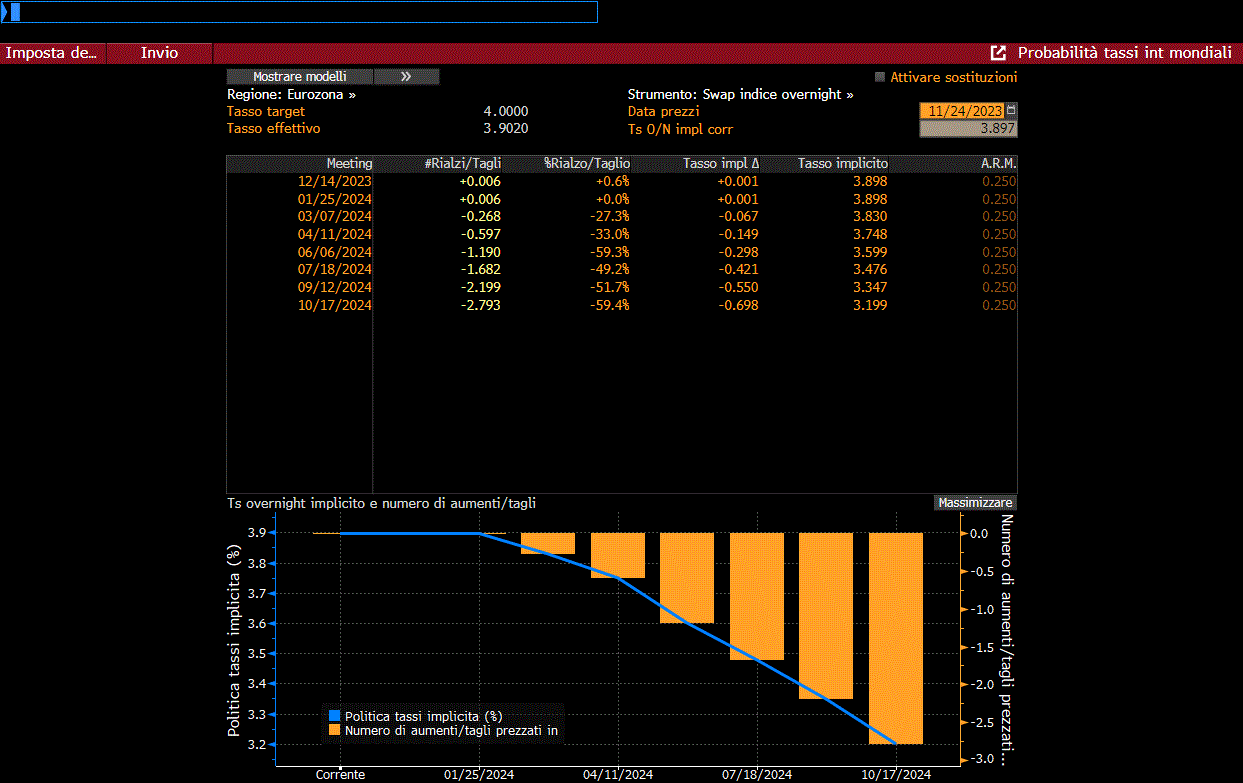Click the 11/24/2023 price date field
Viewport: 1243px width, 783px height.
point(962,111)
